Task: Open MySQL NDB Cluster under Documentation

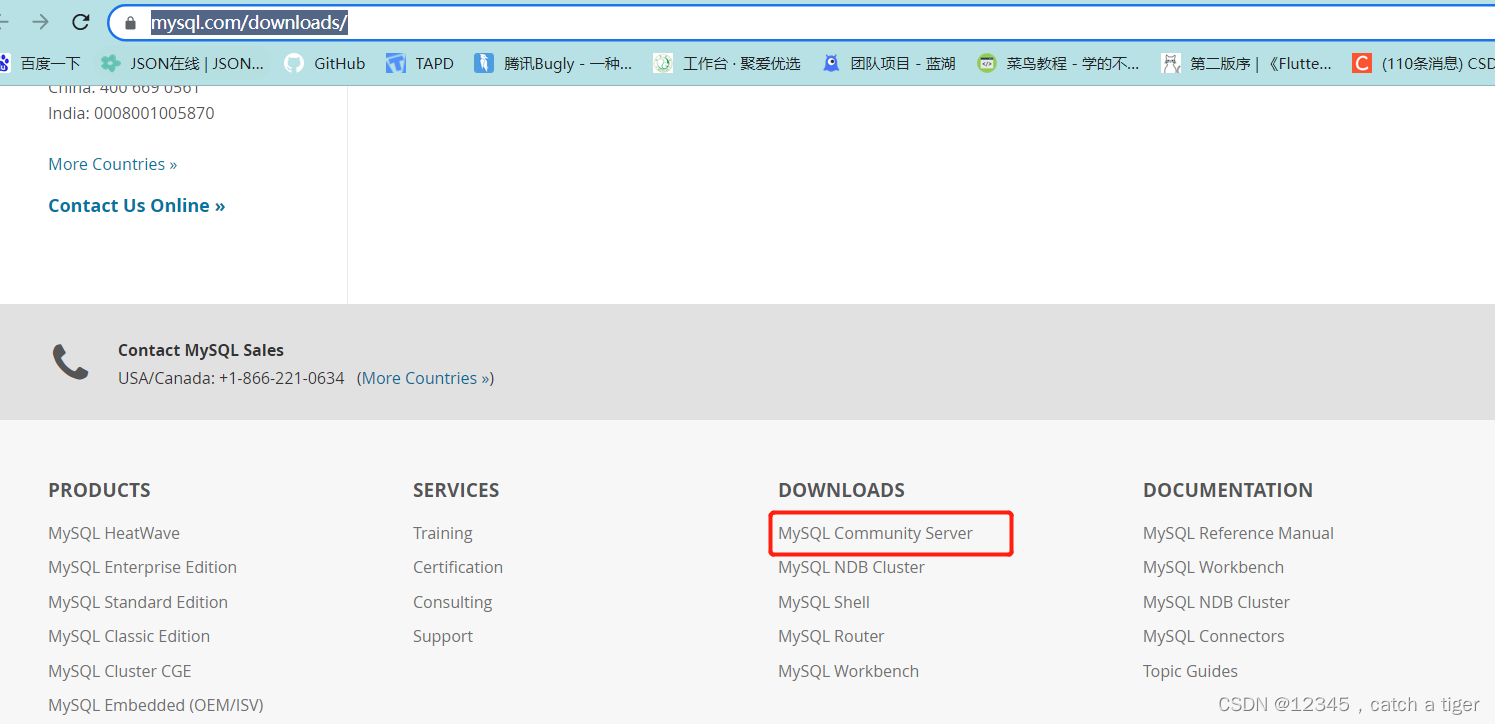Action: point(1216,602)
